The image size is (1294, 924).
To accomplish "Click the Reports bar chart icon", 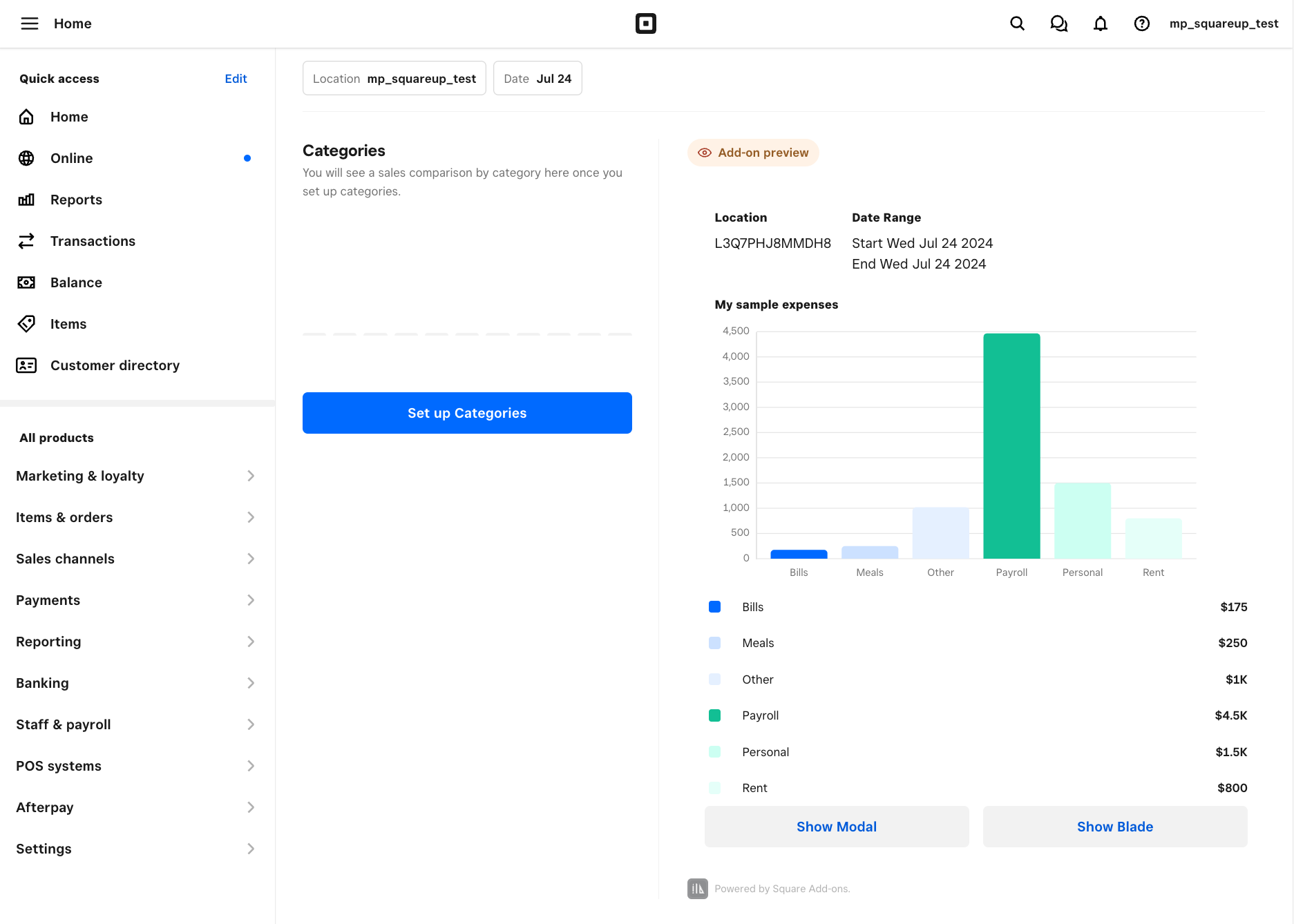I will pyautogui.click(x=26, y=200).
